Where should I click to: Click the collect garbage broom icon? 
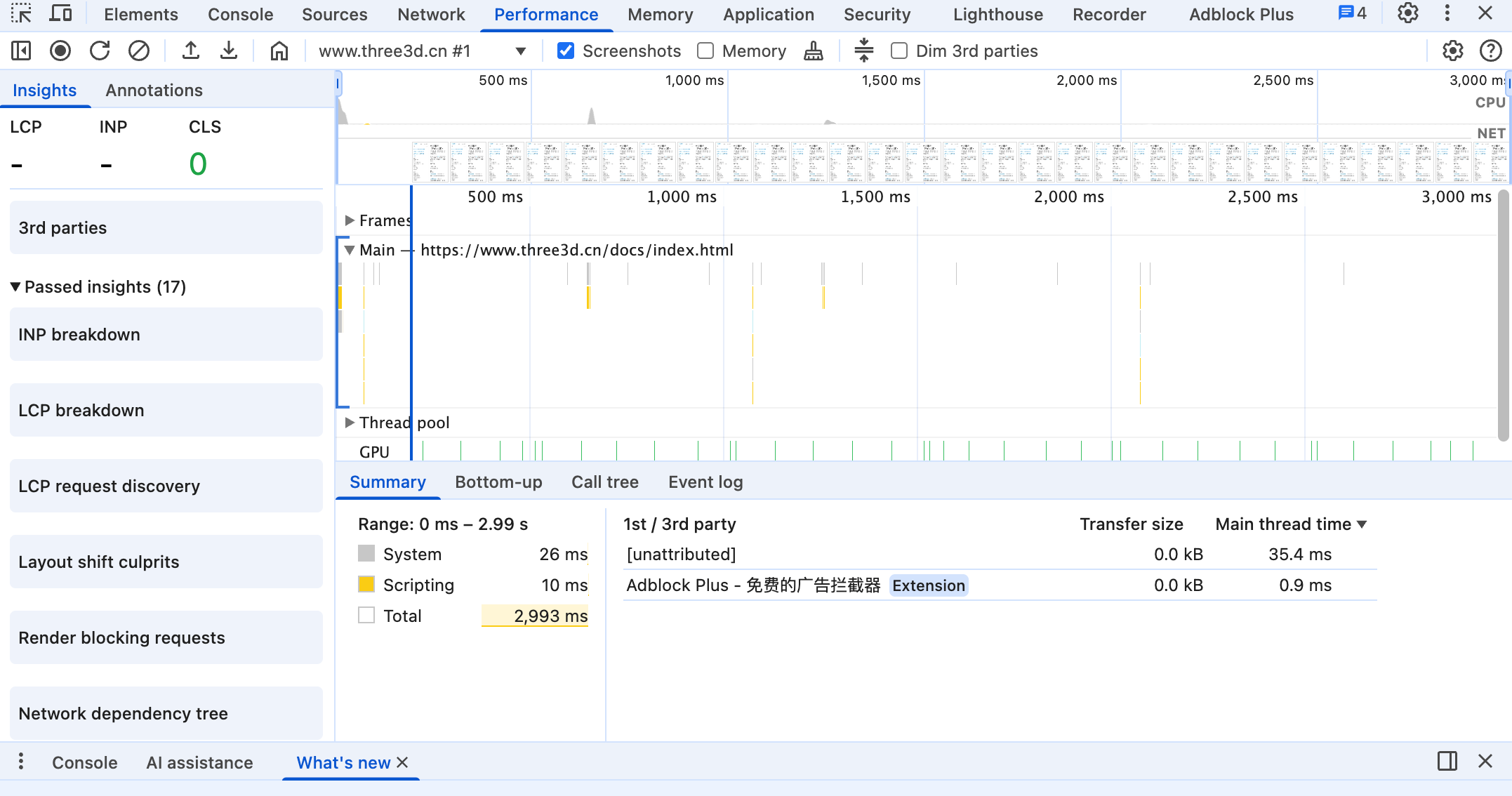tap(813, 51)
